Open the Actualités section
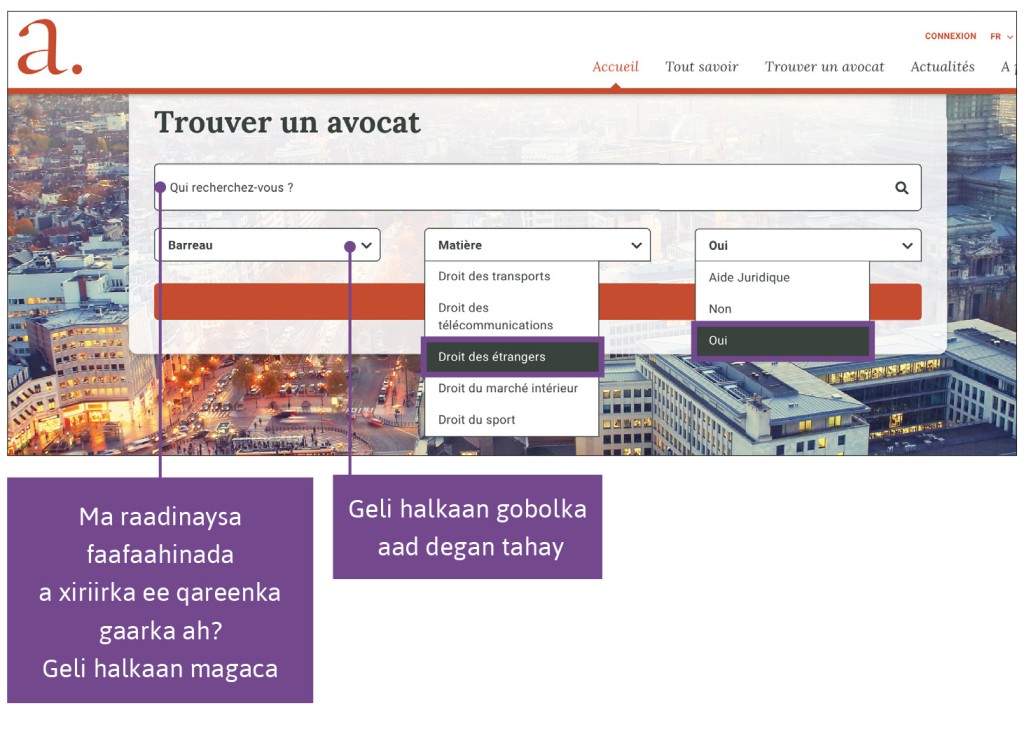This screenshot has height=729, width=1024. [941, 66]
